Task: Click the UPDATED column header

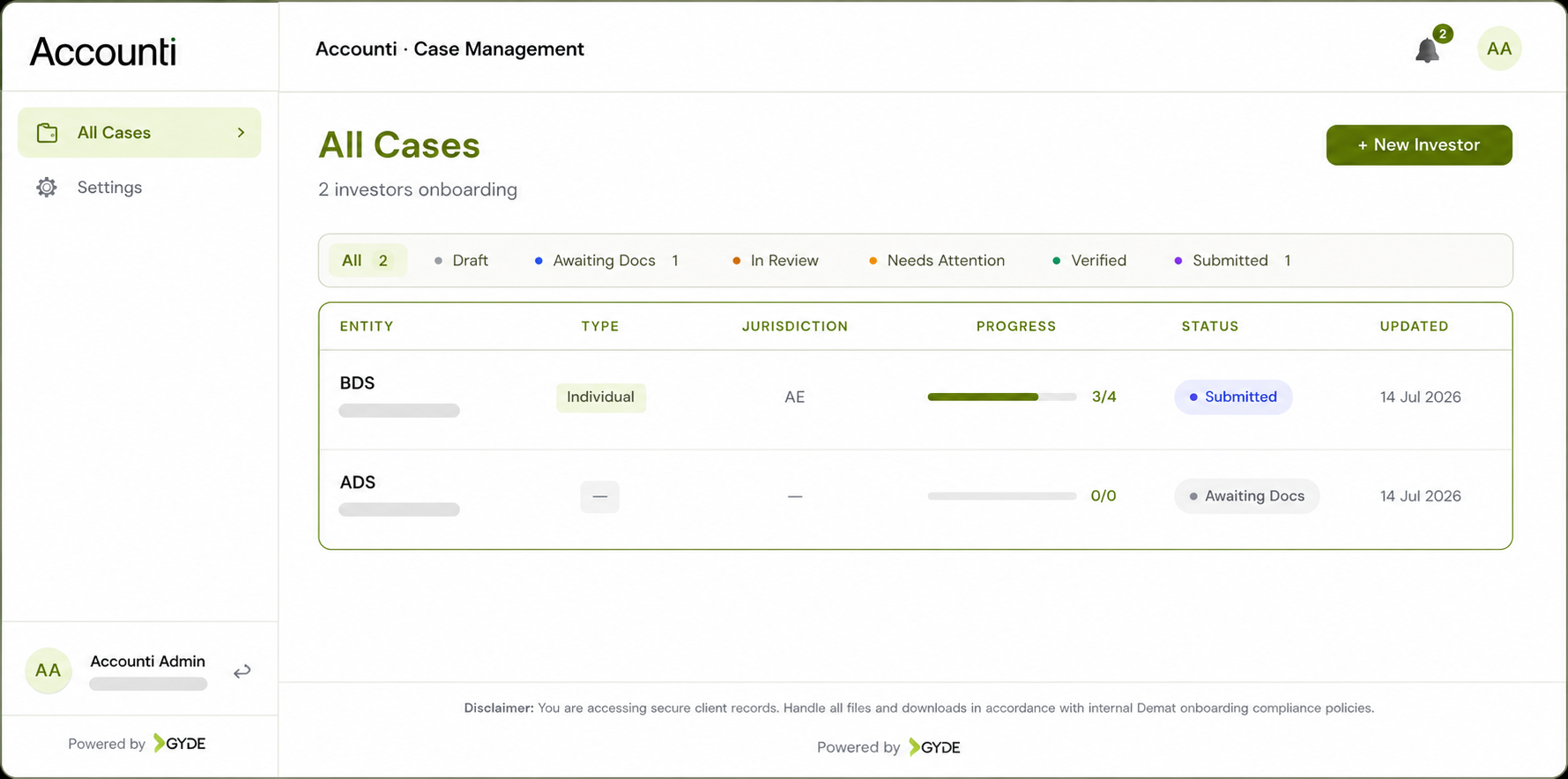Action: click(1414, 326)
